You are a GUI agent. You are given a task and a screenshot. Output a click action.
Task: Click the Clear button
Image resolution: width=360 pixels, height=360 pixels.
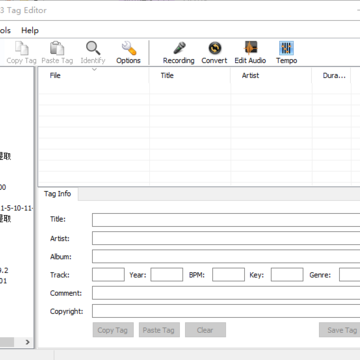[x=205, y=330]
